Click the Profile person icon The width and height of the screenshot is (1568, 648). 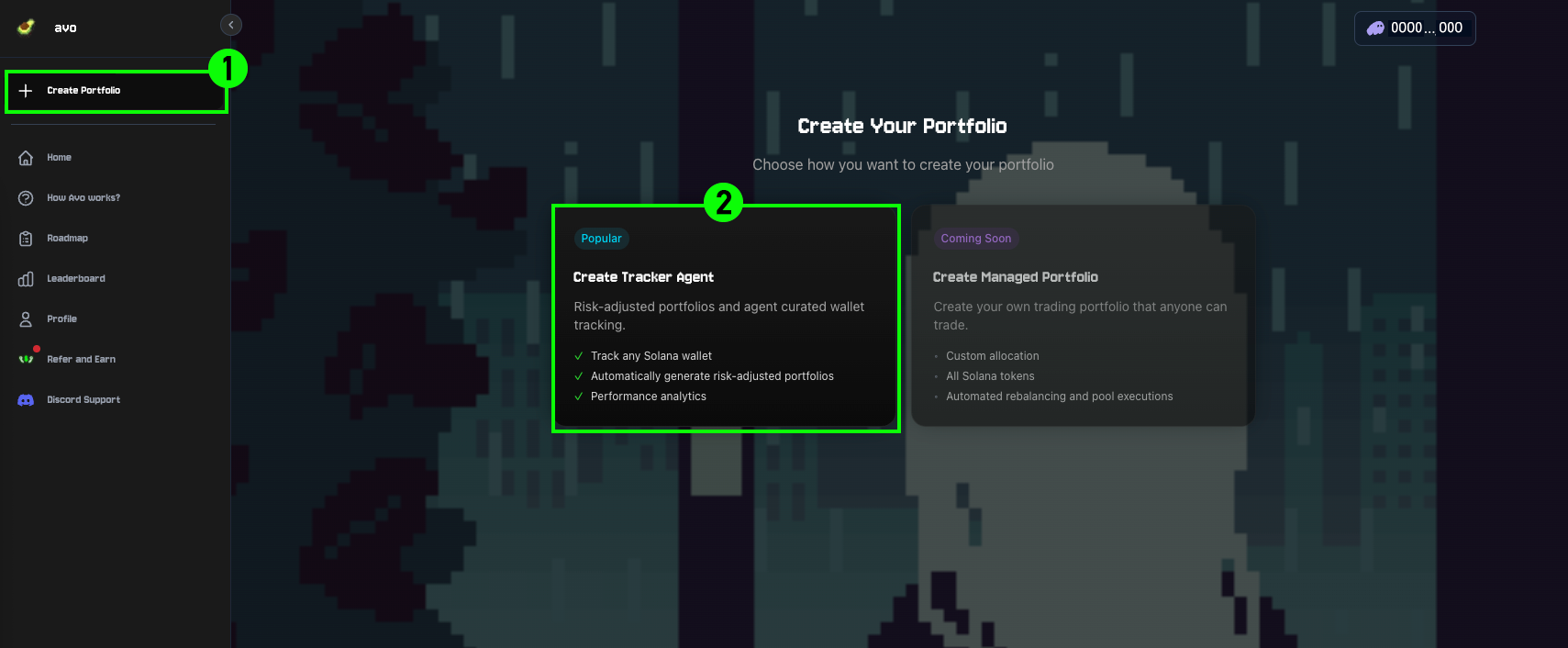click(x=26, y=319)
